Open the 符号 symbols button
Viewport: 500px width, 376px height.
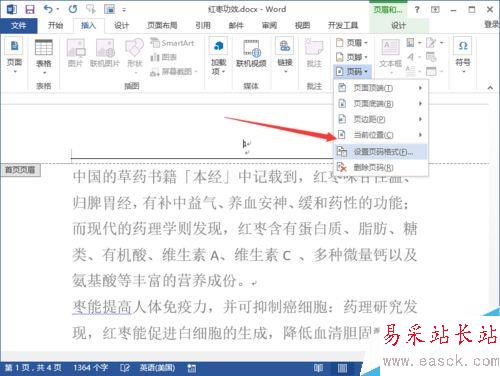click(x=463, y=55)
